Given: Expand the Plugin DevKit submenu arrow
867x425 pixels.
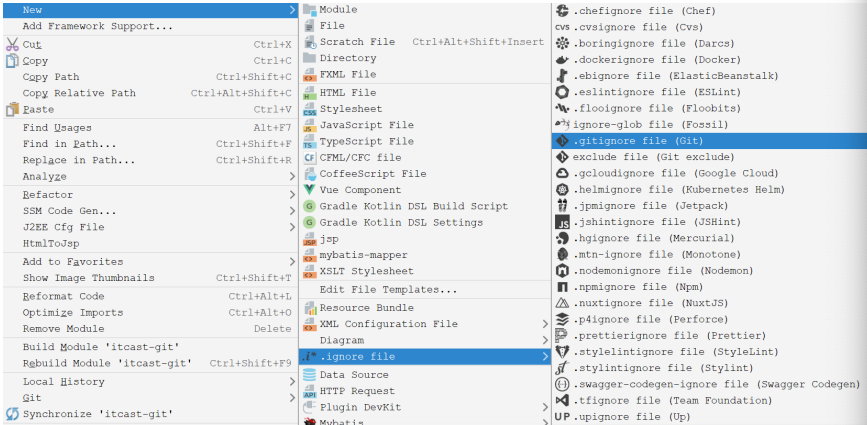Looking at the screenshot, I should click(545, 408).
